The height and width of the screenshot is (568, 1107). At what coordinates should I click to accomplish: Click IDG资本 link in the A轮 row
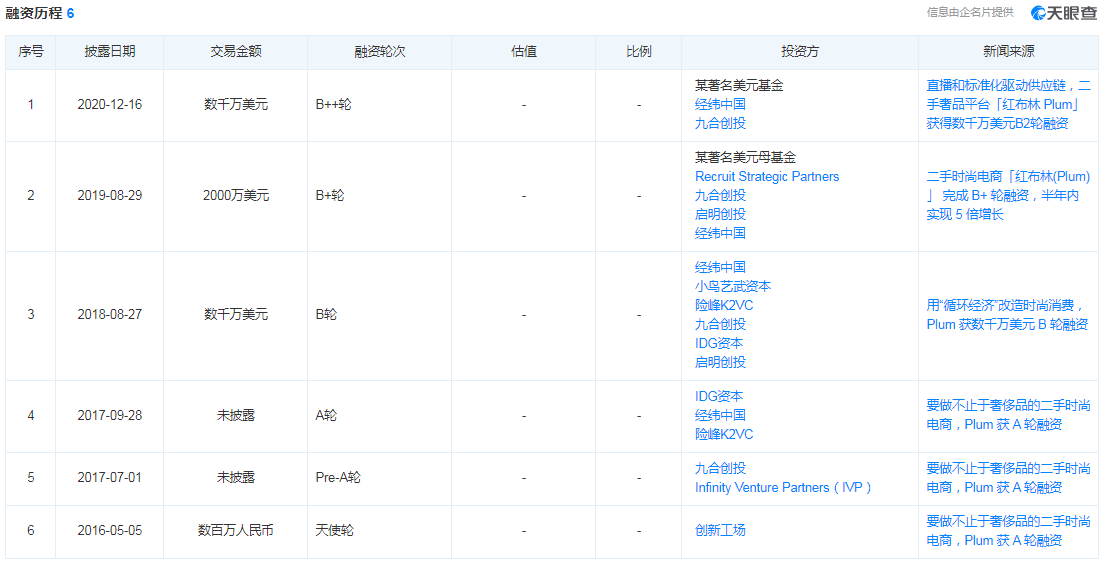pyautogui.click(x=719, y=397)
